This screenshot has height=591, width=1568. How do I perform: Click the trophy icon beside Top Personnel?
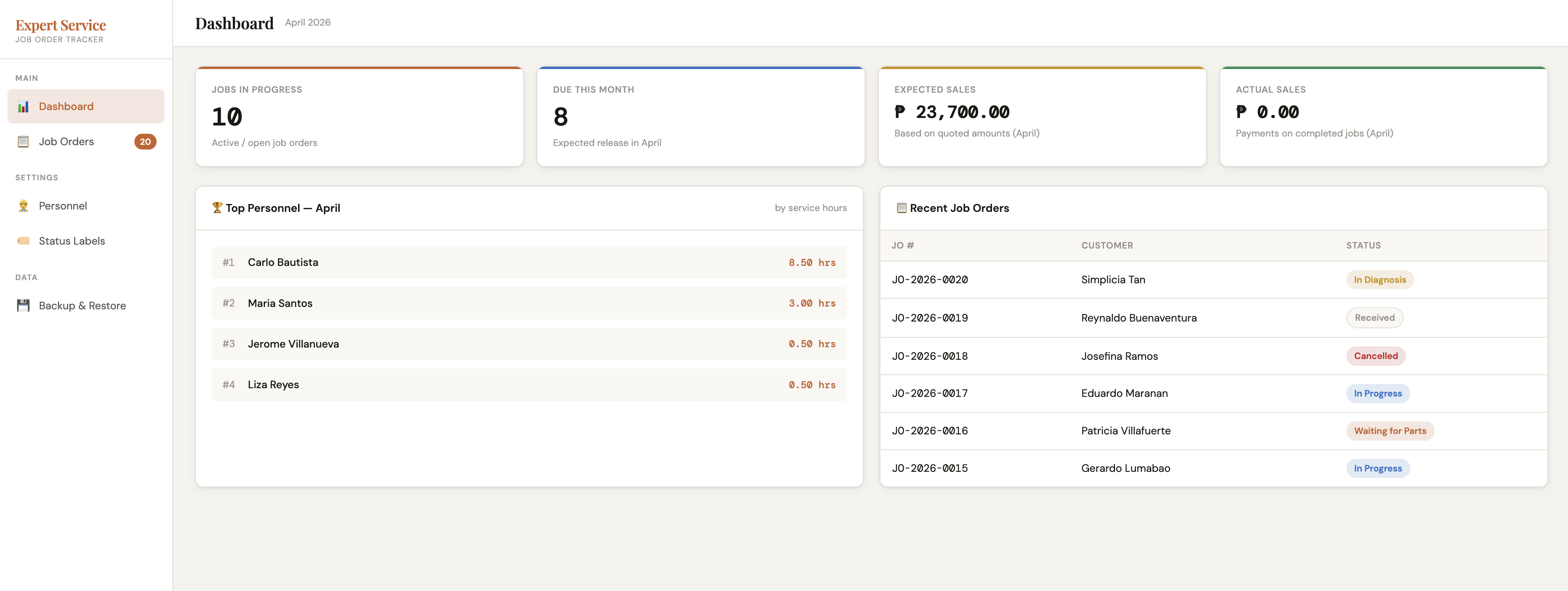click(217, 207)
